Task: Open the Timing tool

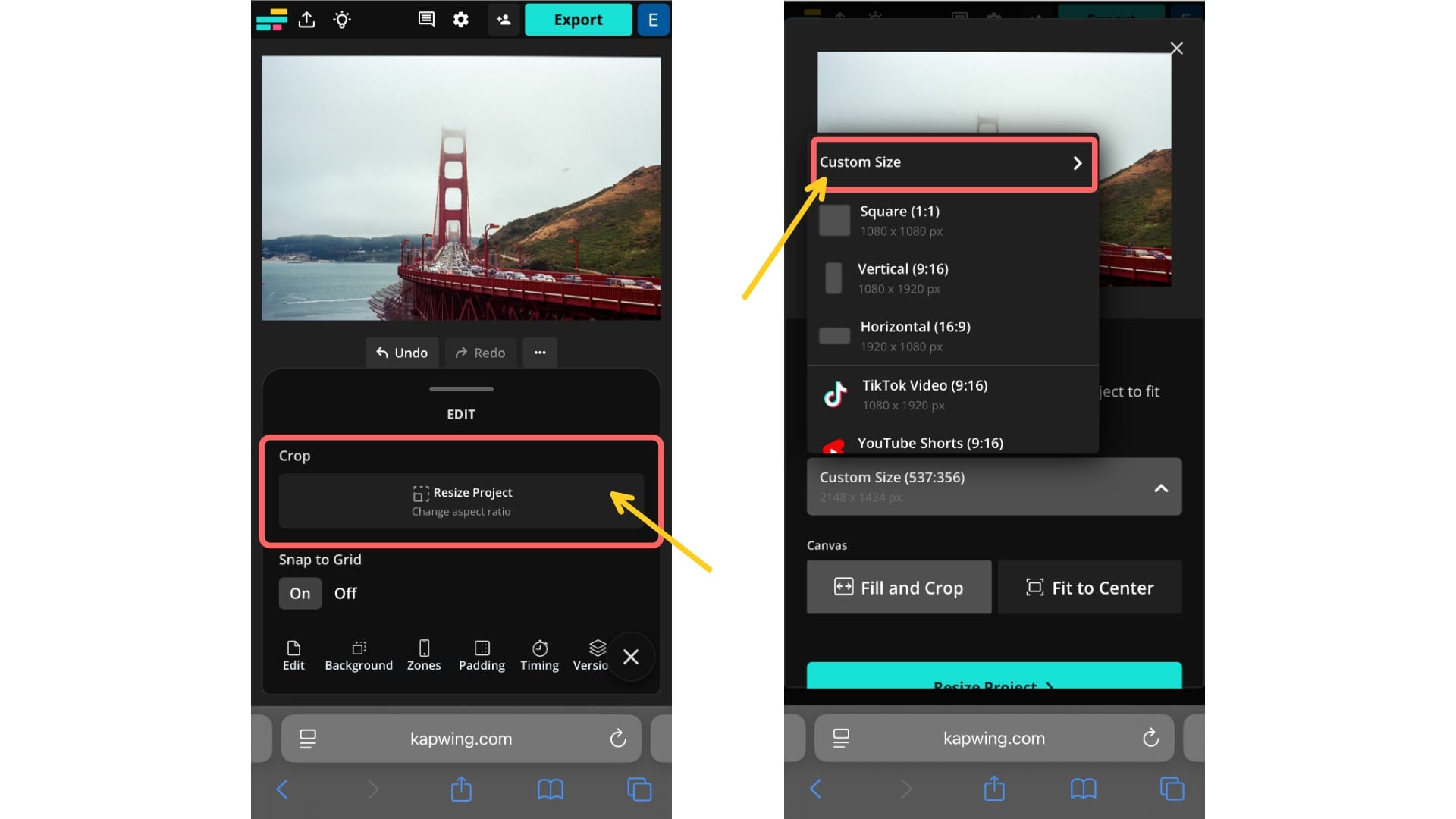Action: click(539, 655)
